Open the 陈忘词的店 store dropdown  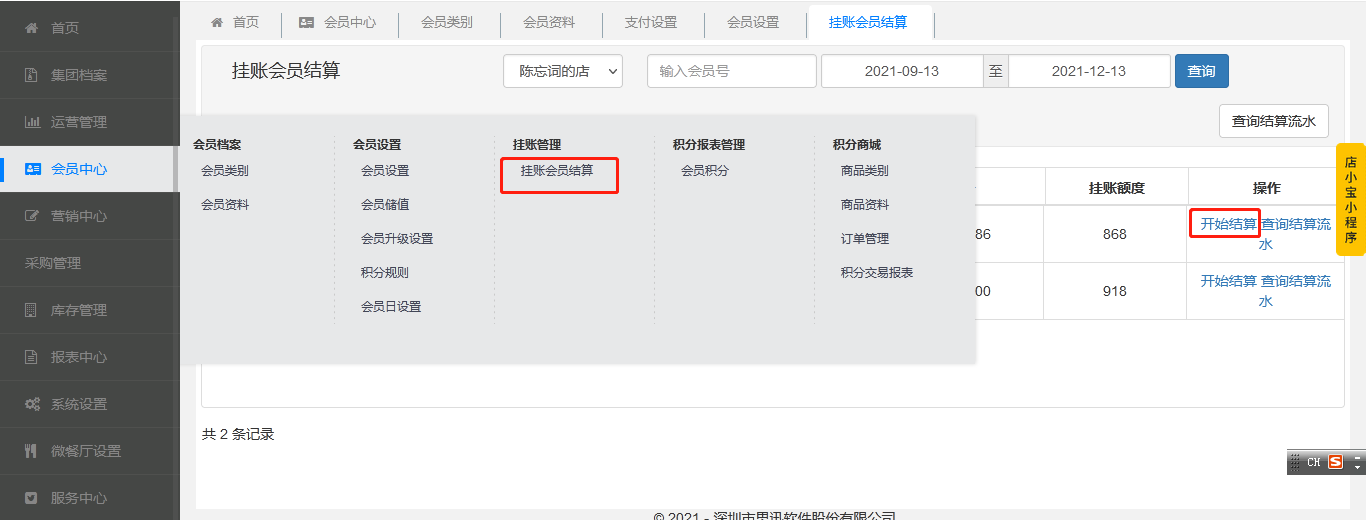(563, 71)
